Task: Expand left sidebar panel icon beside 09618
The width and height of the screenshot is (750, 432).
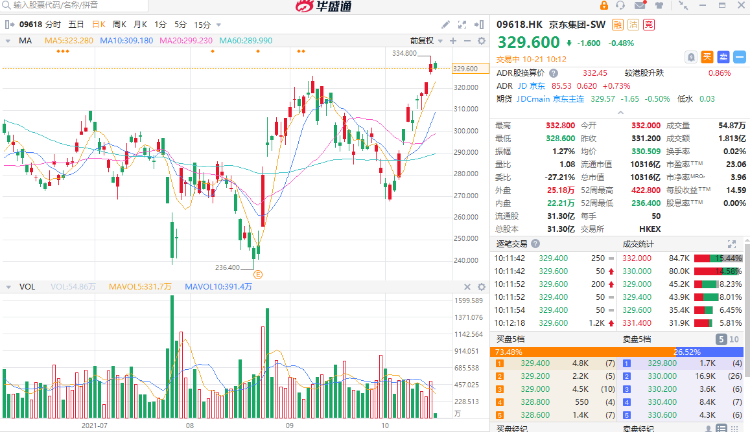Action: click(9, 24)
